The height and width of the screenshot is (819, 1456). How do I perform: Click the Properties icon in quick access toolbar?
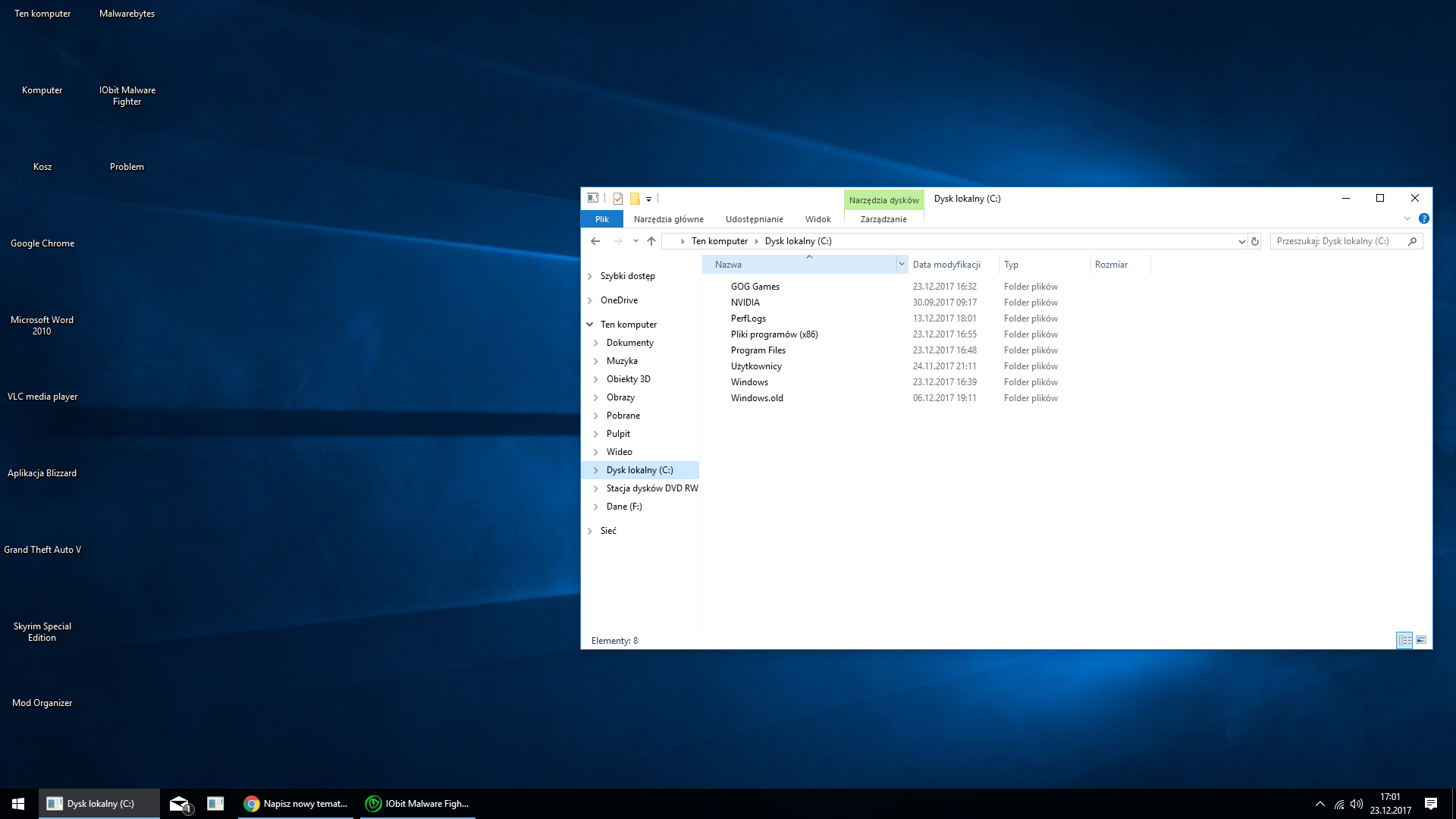[618, 199]
